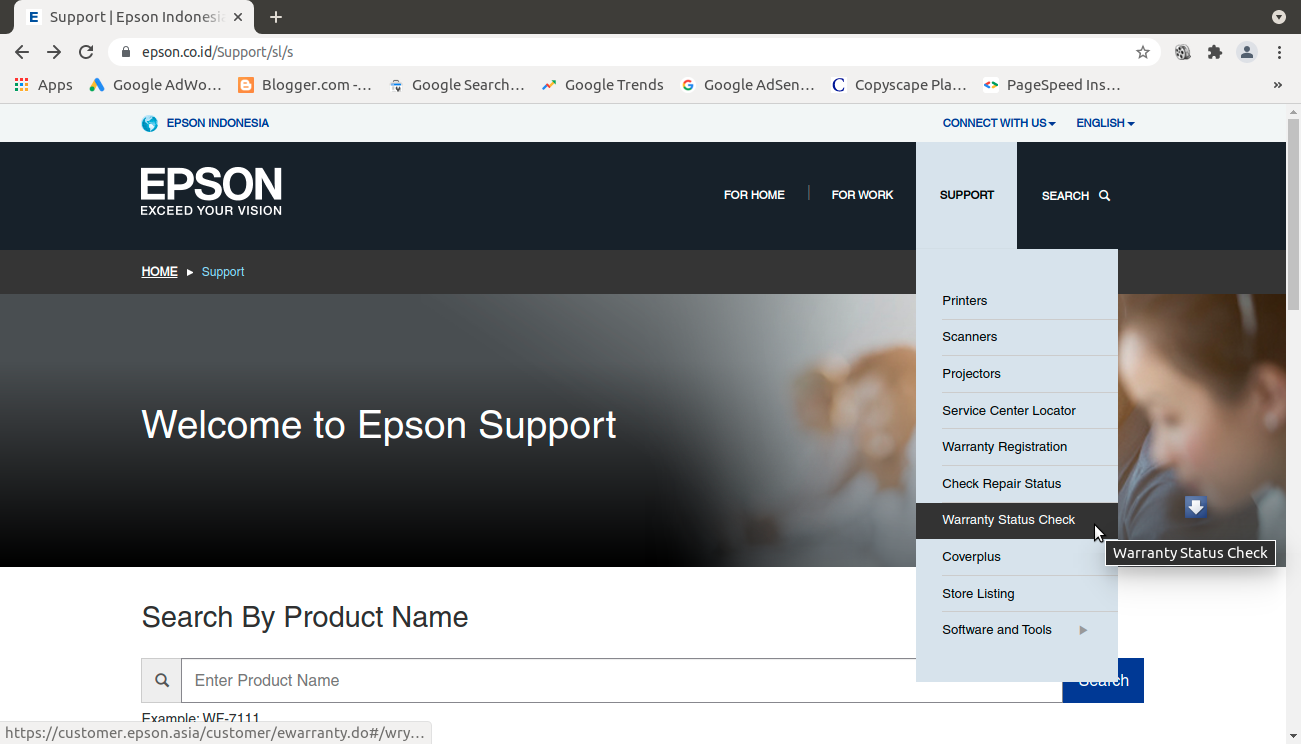Click the Epson Exceed Your Vision logo
This screenshot has height=744, width=1301.
coord(211,192)
